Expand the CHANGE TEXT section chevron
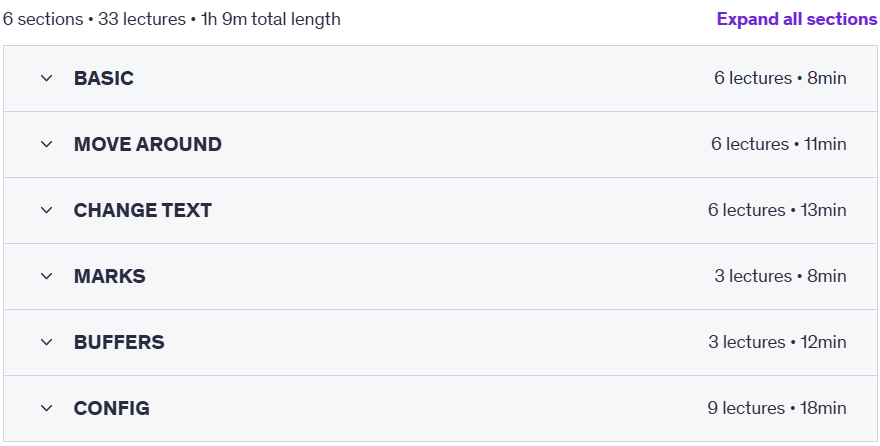Screen dimensions: 880x446 click(x=47, y=210)
